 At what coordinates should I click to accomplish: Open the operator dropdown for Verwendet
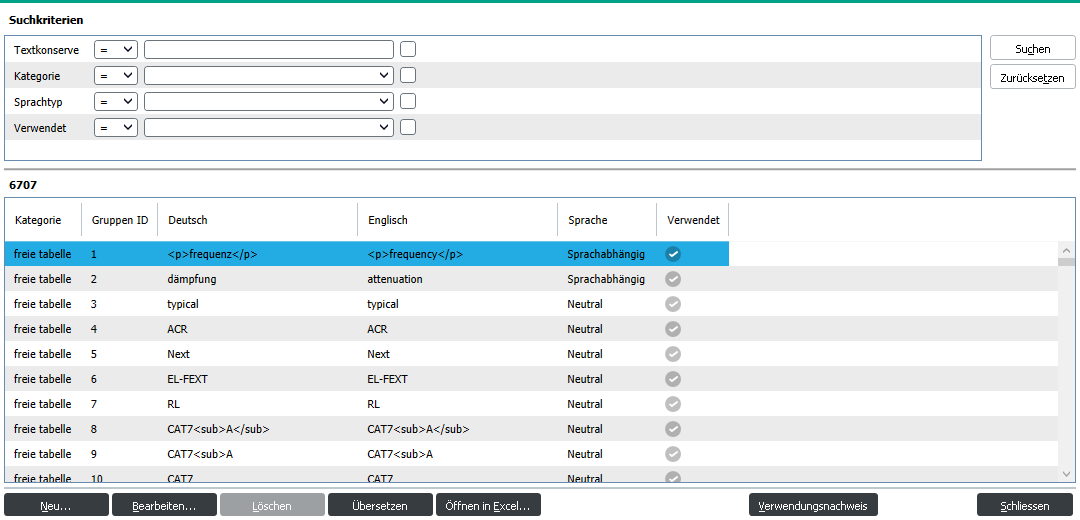pyautogui.click(x=115, y=127)
